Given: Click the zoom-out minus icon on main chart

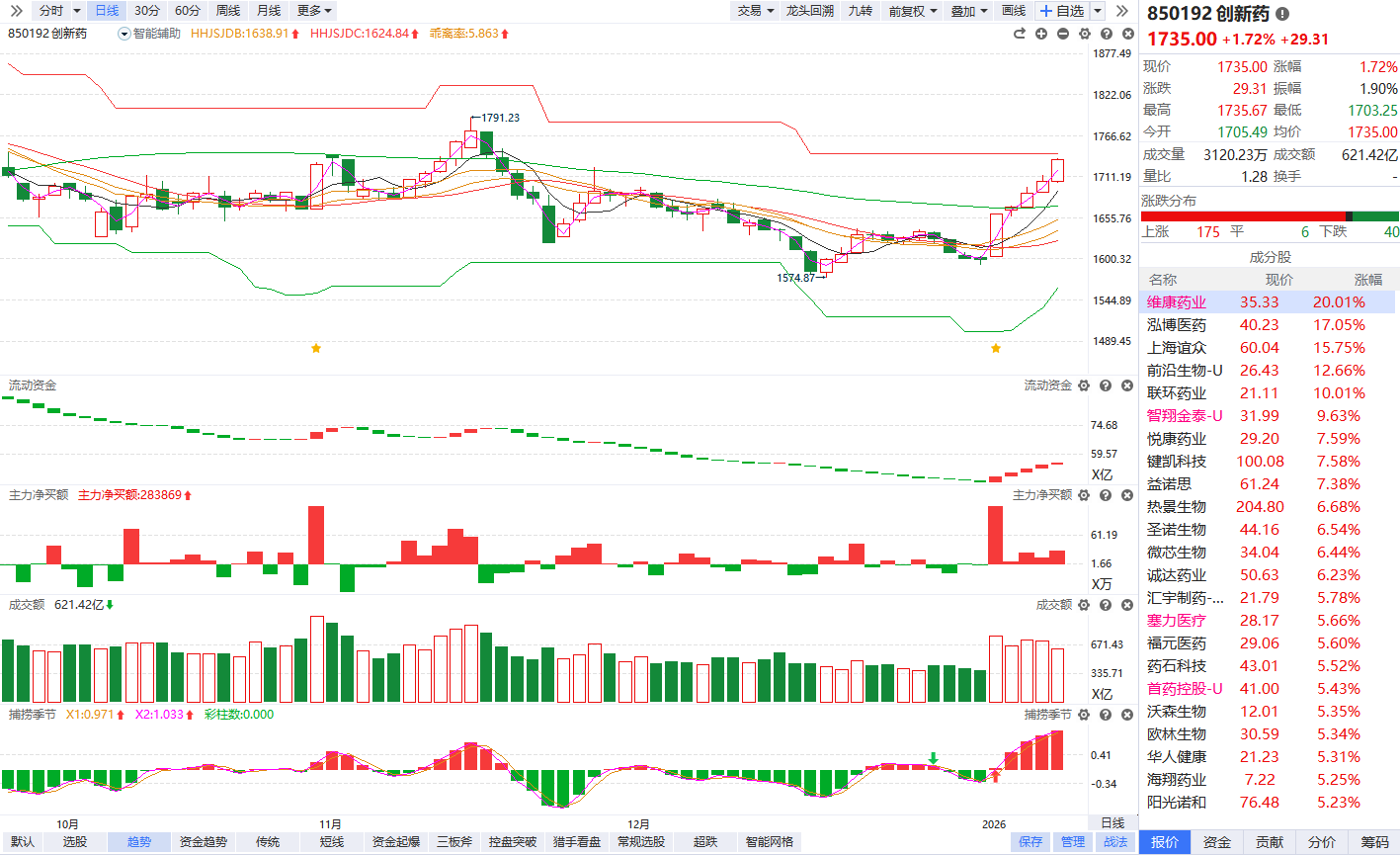Looking at the screenshot, I should (1063, 34).
